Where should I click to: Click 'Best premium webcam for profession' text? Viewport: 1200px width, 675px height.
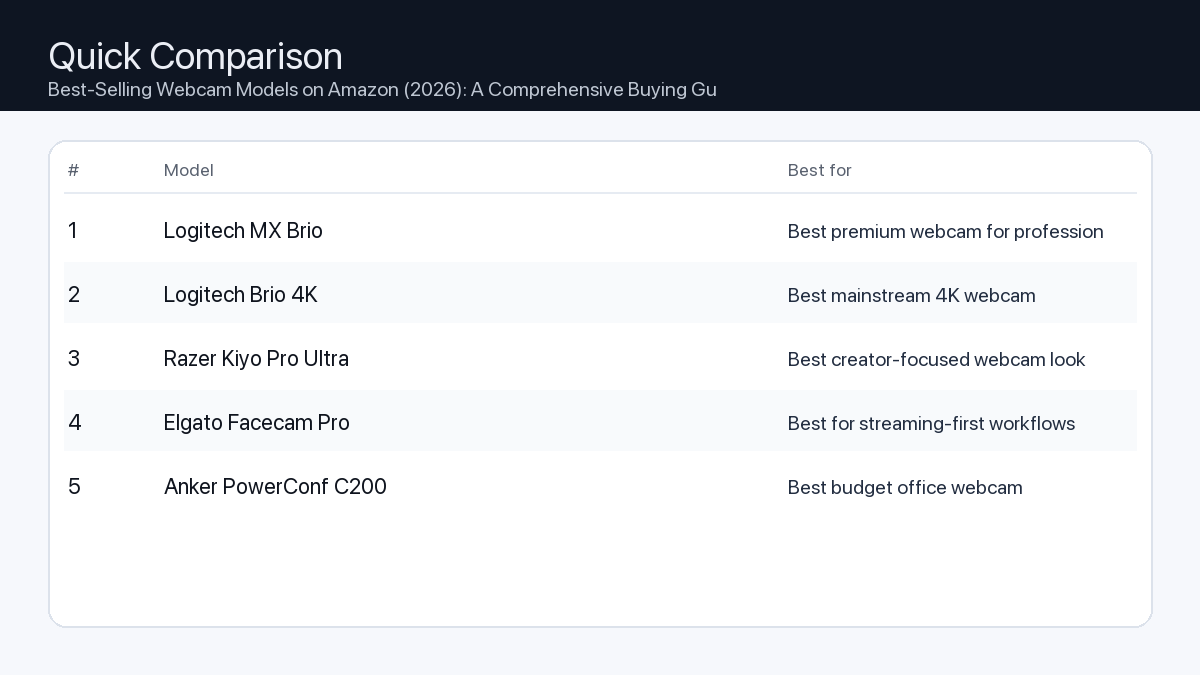click(x=945, y=232)
